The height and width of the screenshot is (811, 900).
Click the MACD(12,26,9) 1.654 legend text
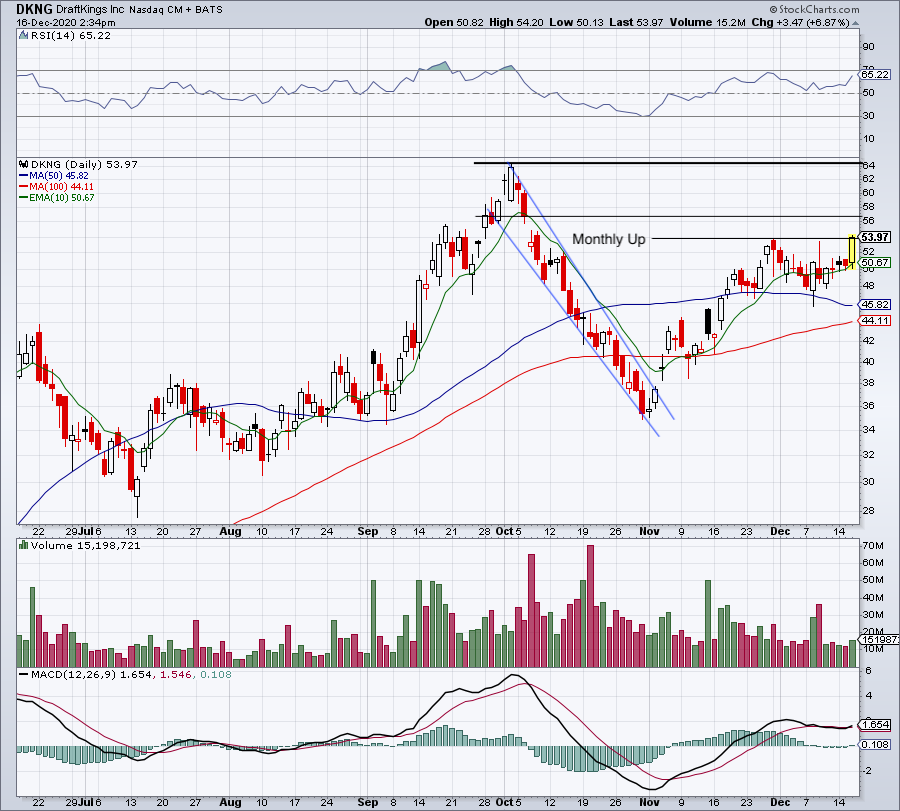click(91, 674)
